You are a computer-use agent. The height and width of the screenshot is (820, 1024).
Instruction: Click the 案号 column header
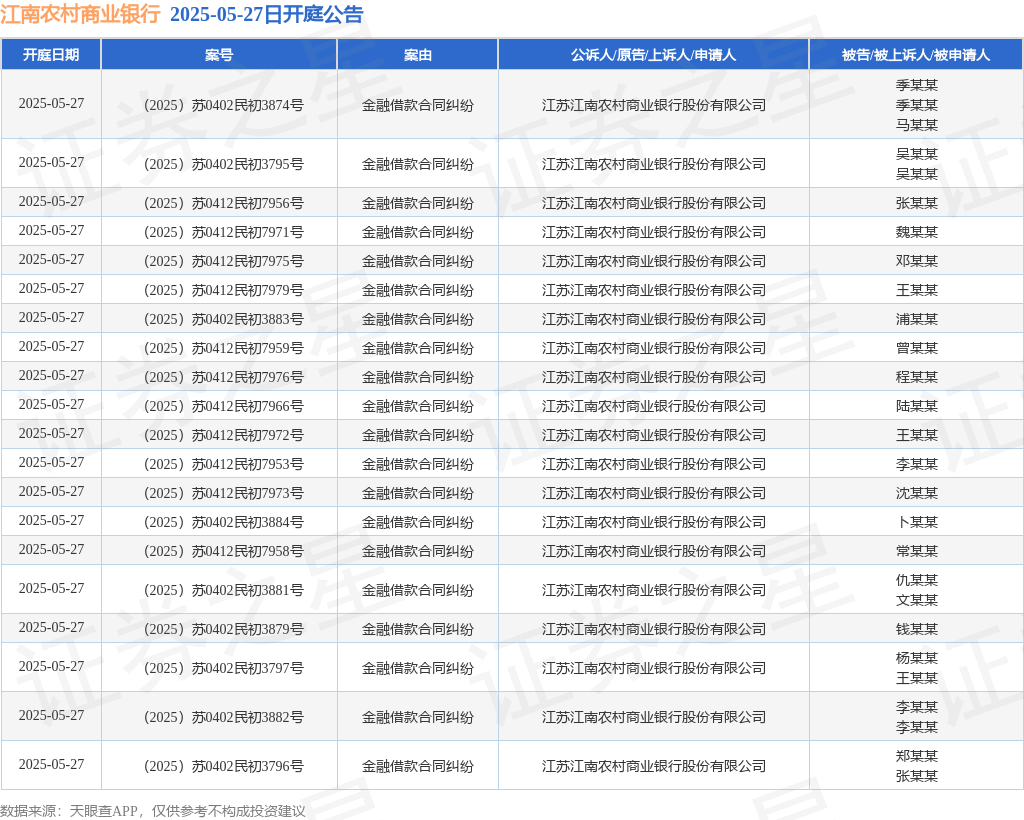(x=219, y=55)
